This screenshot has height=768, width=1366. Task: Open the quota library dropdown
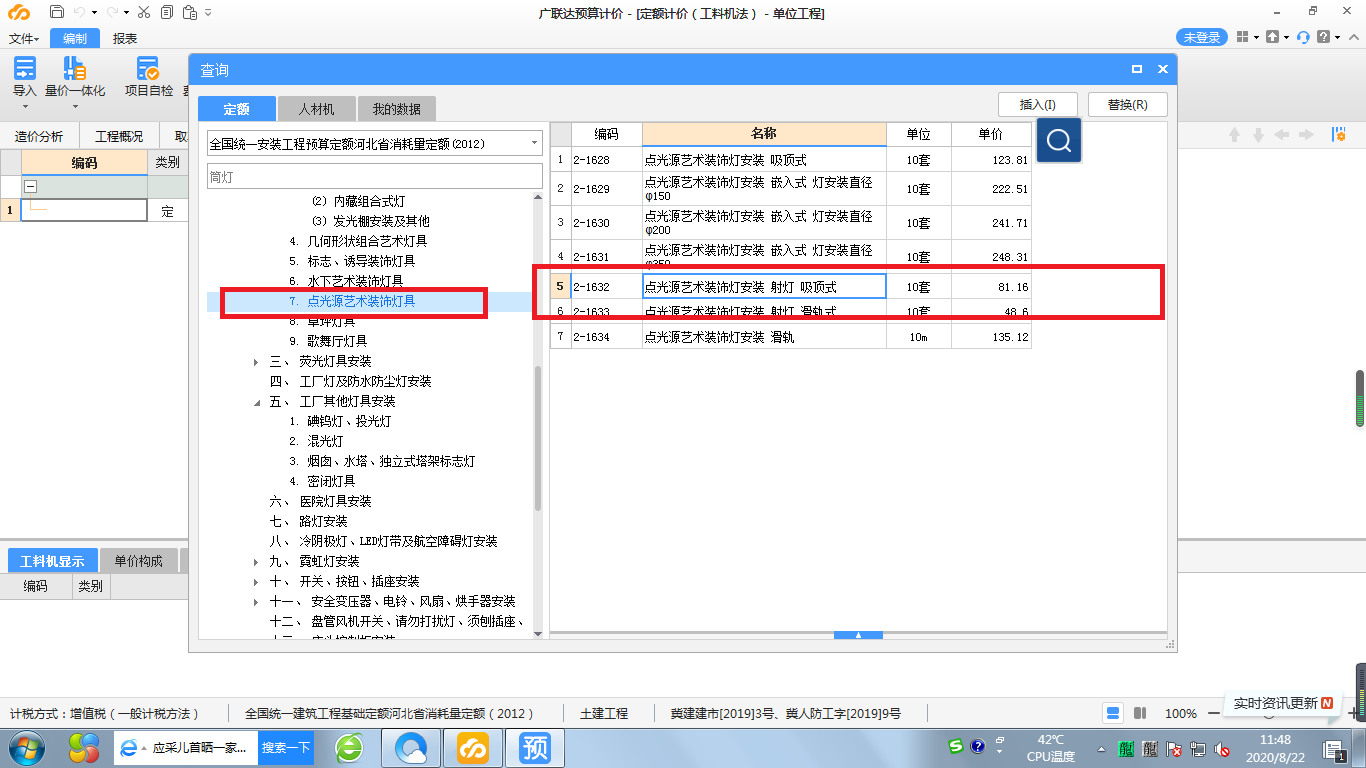click(534, 143)
